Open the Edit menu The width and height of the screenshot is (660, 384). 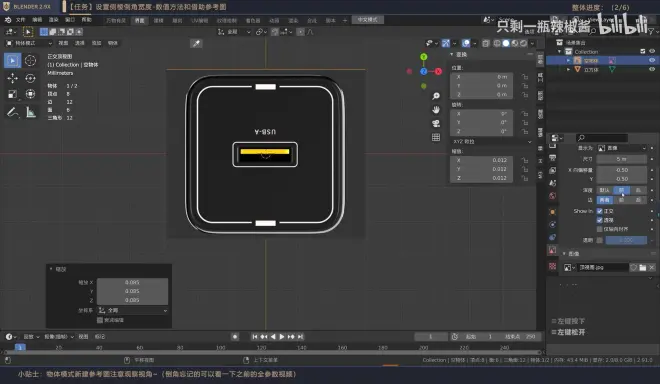pos(37,20)
